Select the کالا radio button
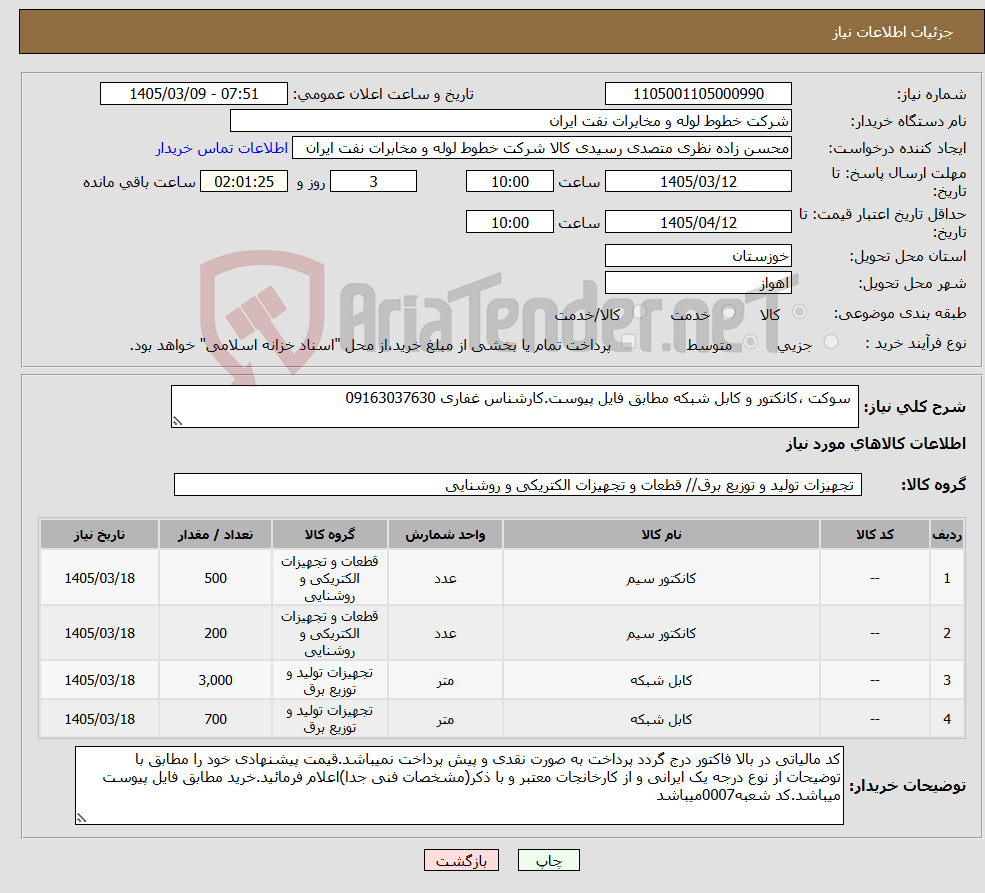This screenshot has width=985, height=893. [x=800, y=311]
